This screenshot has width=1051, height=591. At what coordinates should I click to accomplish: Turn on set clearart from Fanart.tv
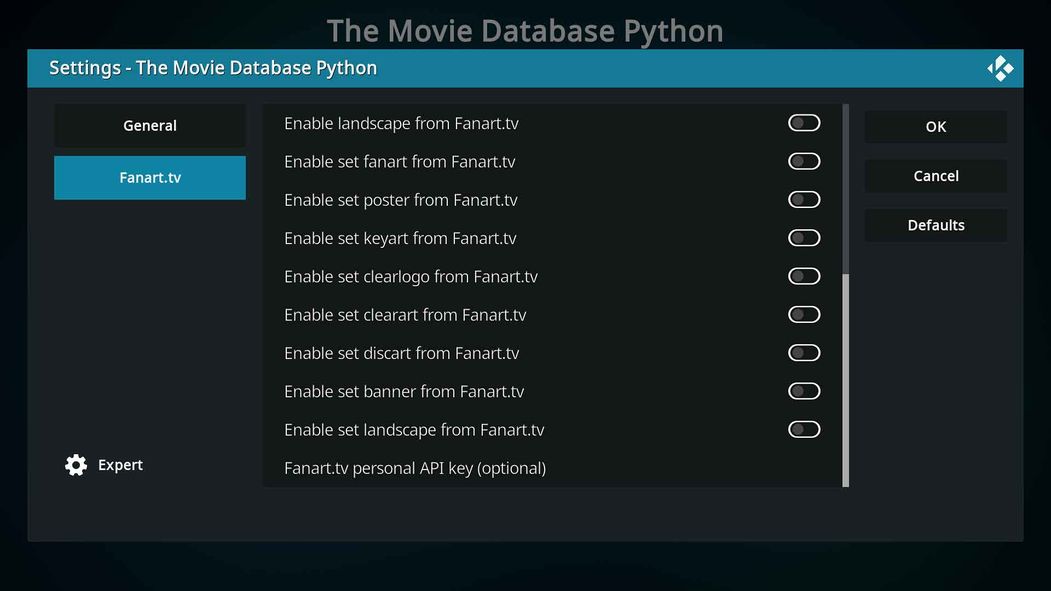click(x=803, y=314)
